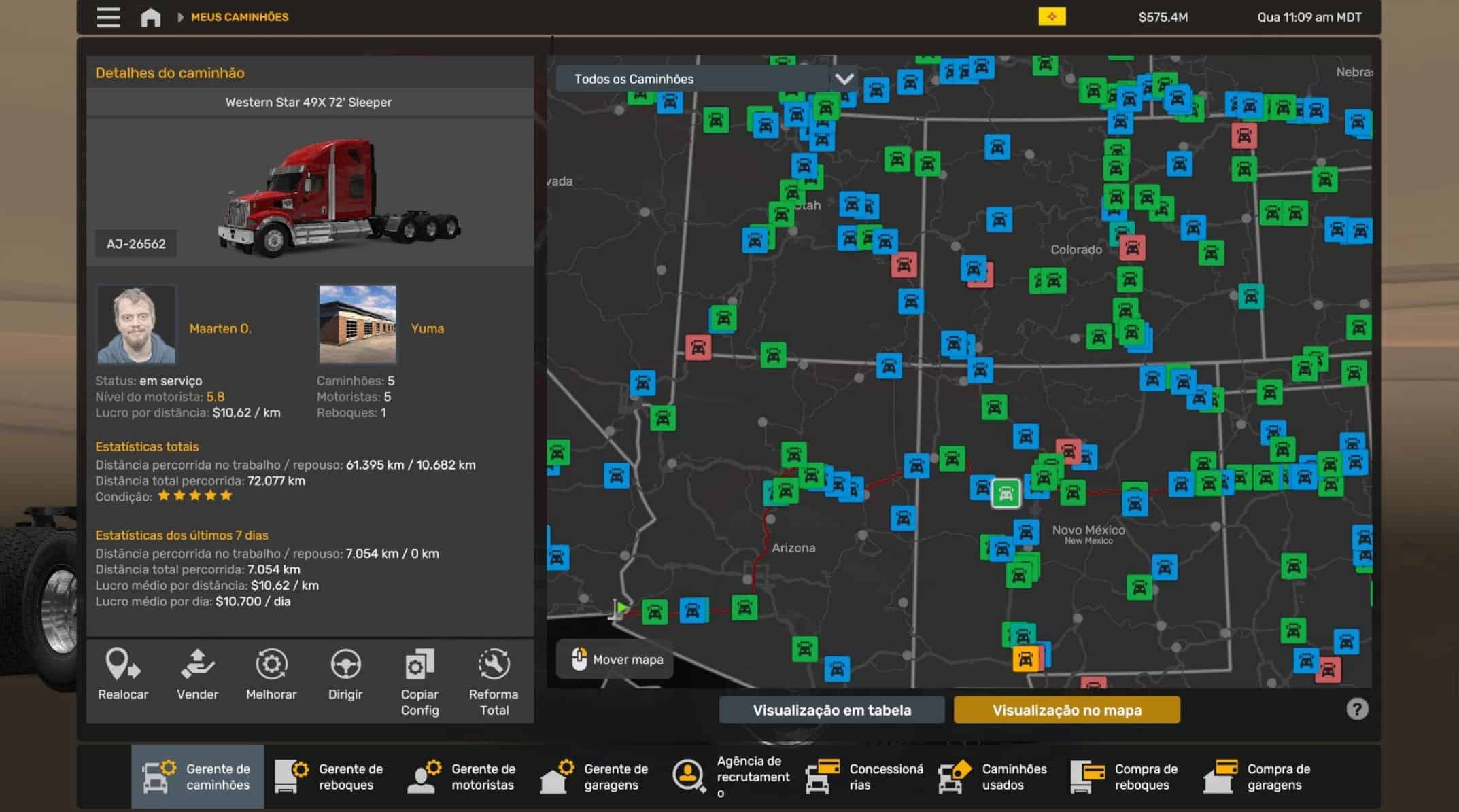Click the Realocar truck icon
The image size is (1459, 812).
click(122, 665)
